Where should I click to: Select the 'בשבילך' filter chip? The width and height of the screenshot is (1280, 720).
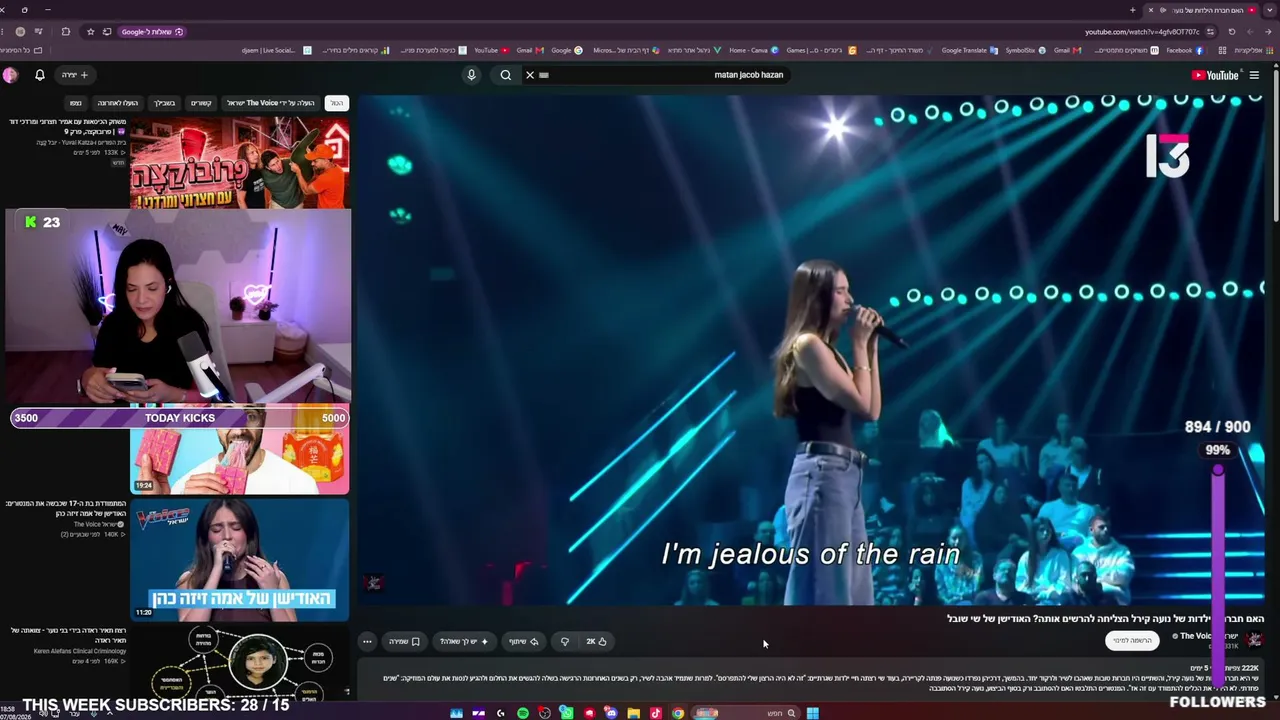(164, 103)
